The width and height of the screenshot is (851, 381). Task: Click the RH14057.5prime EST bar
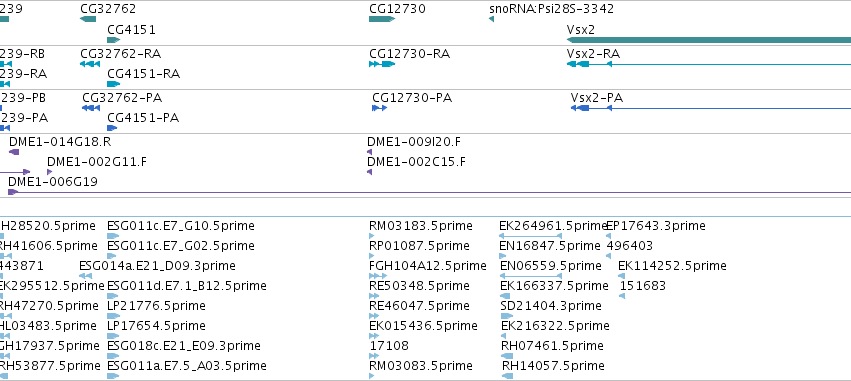click(508, 376)
